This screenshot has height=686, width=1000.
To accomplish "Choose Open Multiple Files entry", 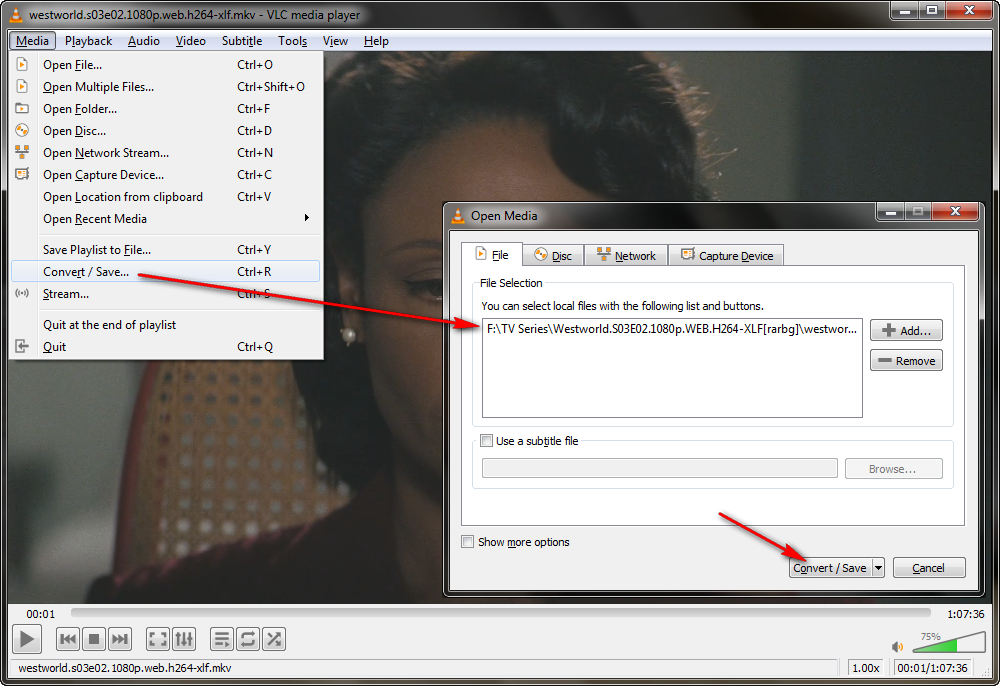I will [x=165, y=87].
